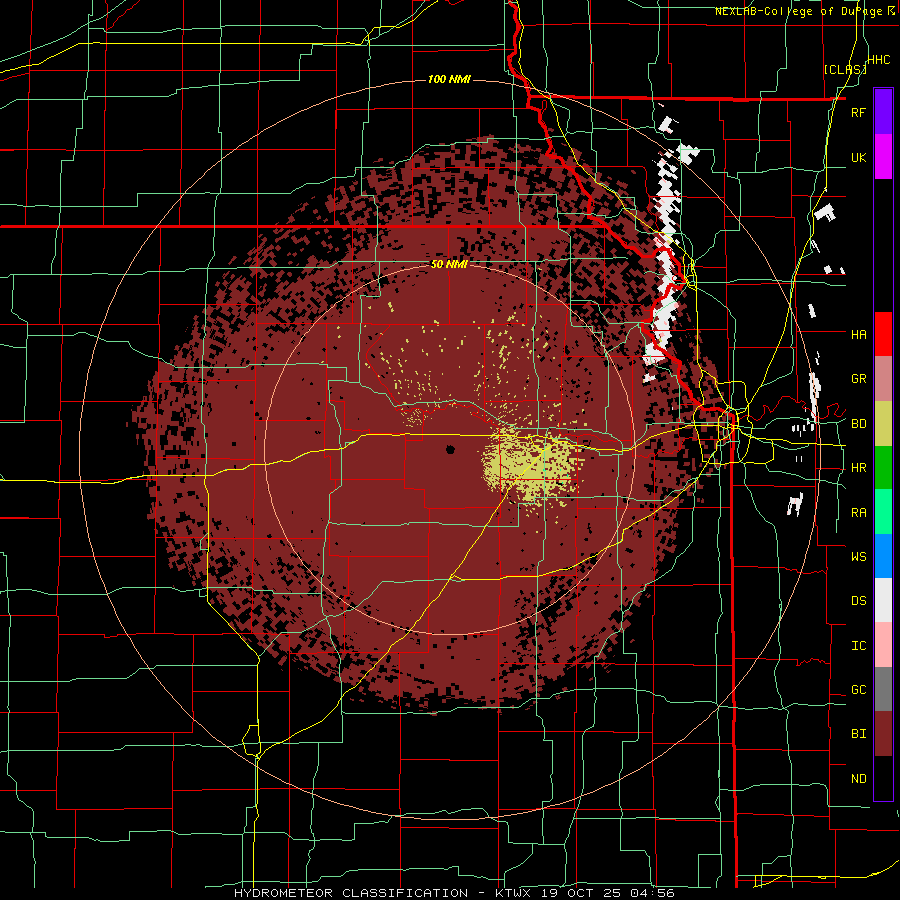Image resolution: width=900 pixels, height=900 pixels.
Task: Select the GR legend color block
Action: (x=883, y=379)
